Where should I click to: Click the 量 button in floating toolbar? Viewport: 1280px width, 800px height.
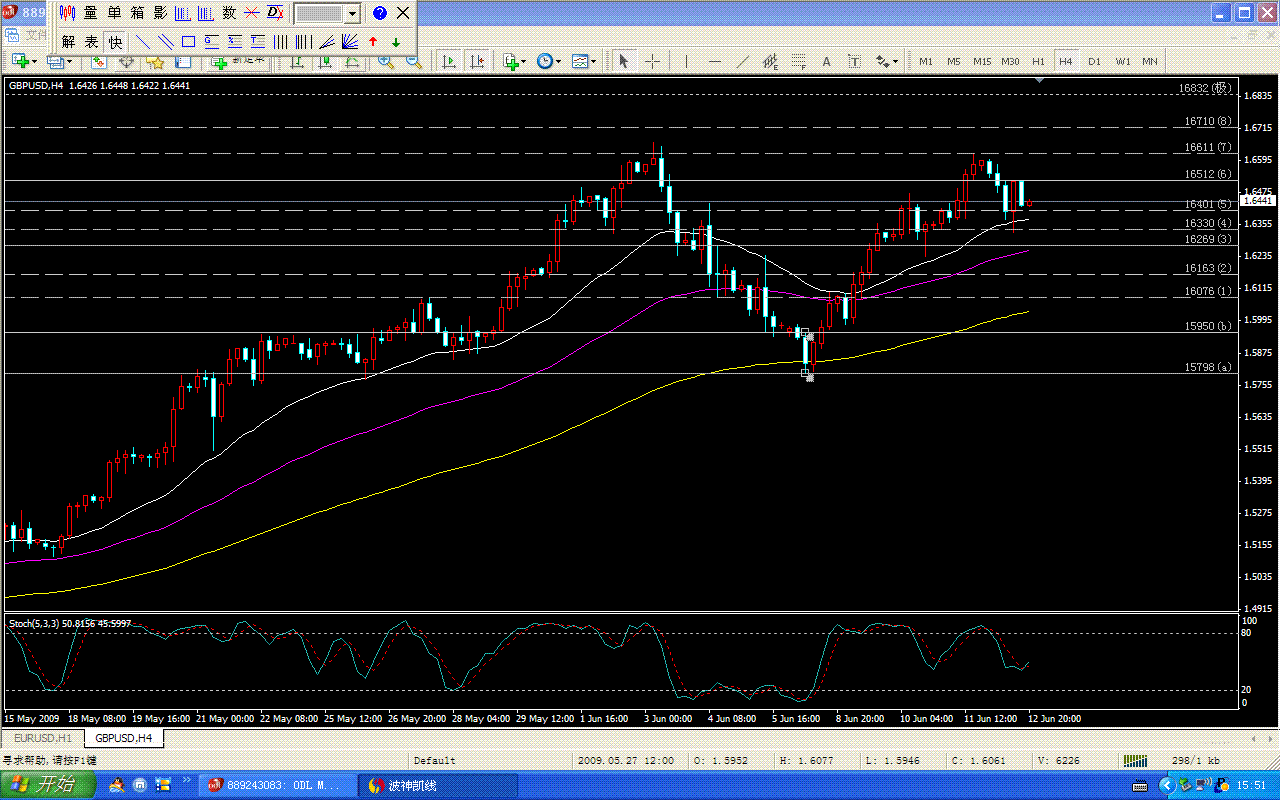91,13
